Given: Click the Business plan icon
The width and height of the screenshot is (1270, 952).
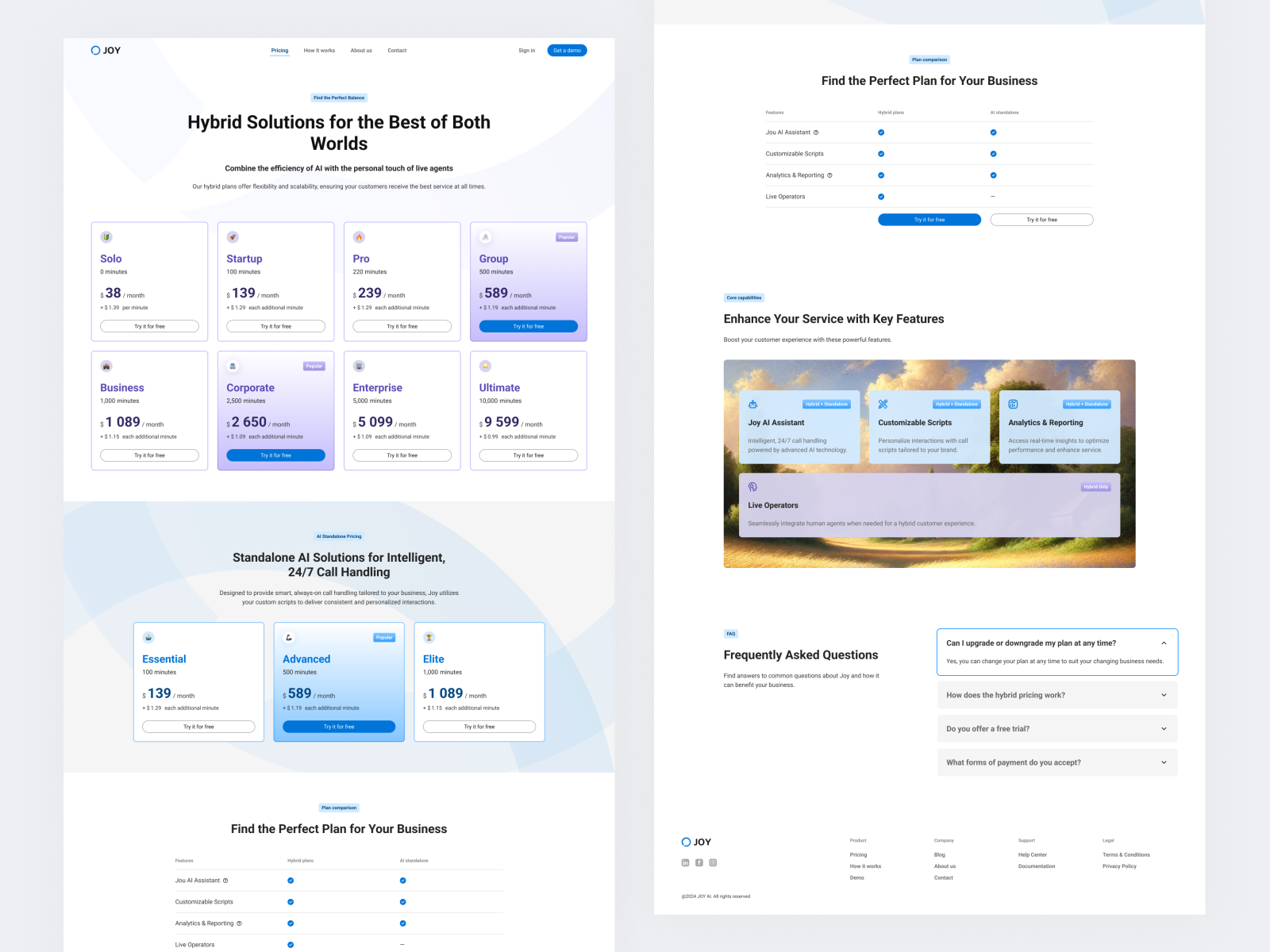Looking at the screenshot, I should pos(106,367).
